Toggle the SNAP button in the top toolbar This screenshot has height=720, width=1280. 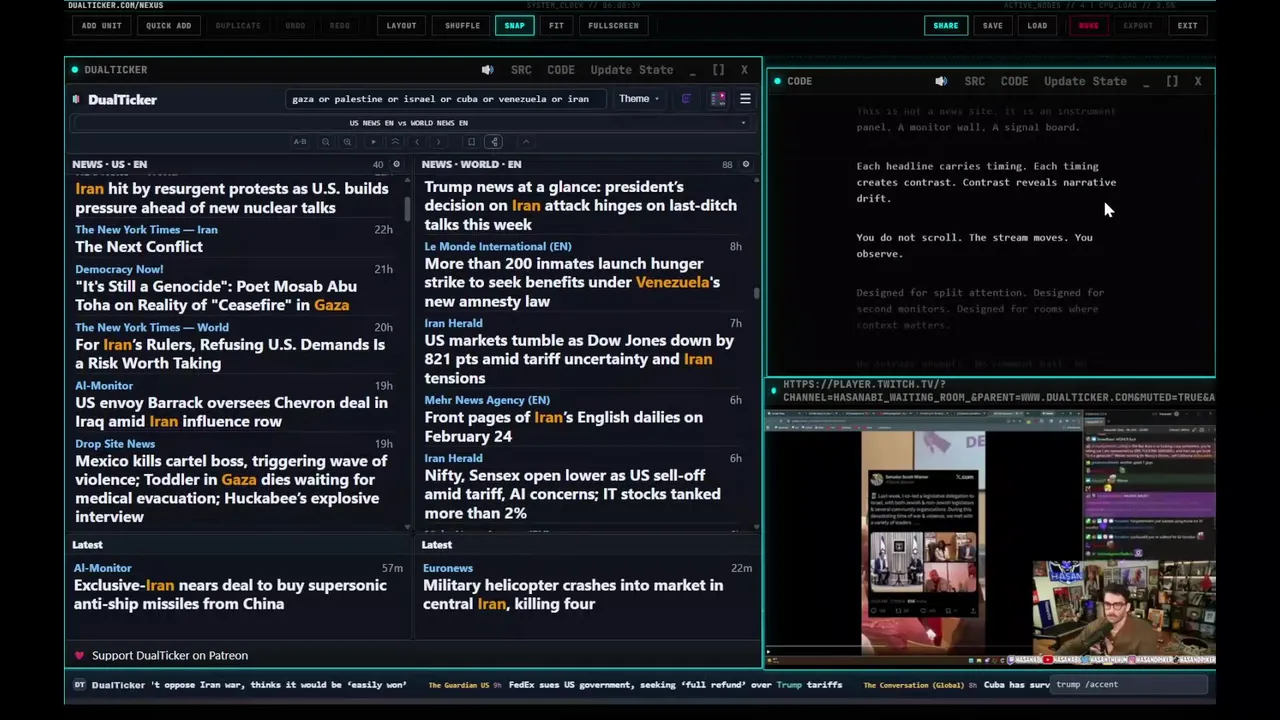point(514,25)
